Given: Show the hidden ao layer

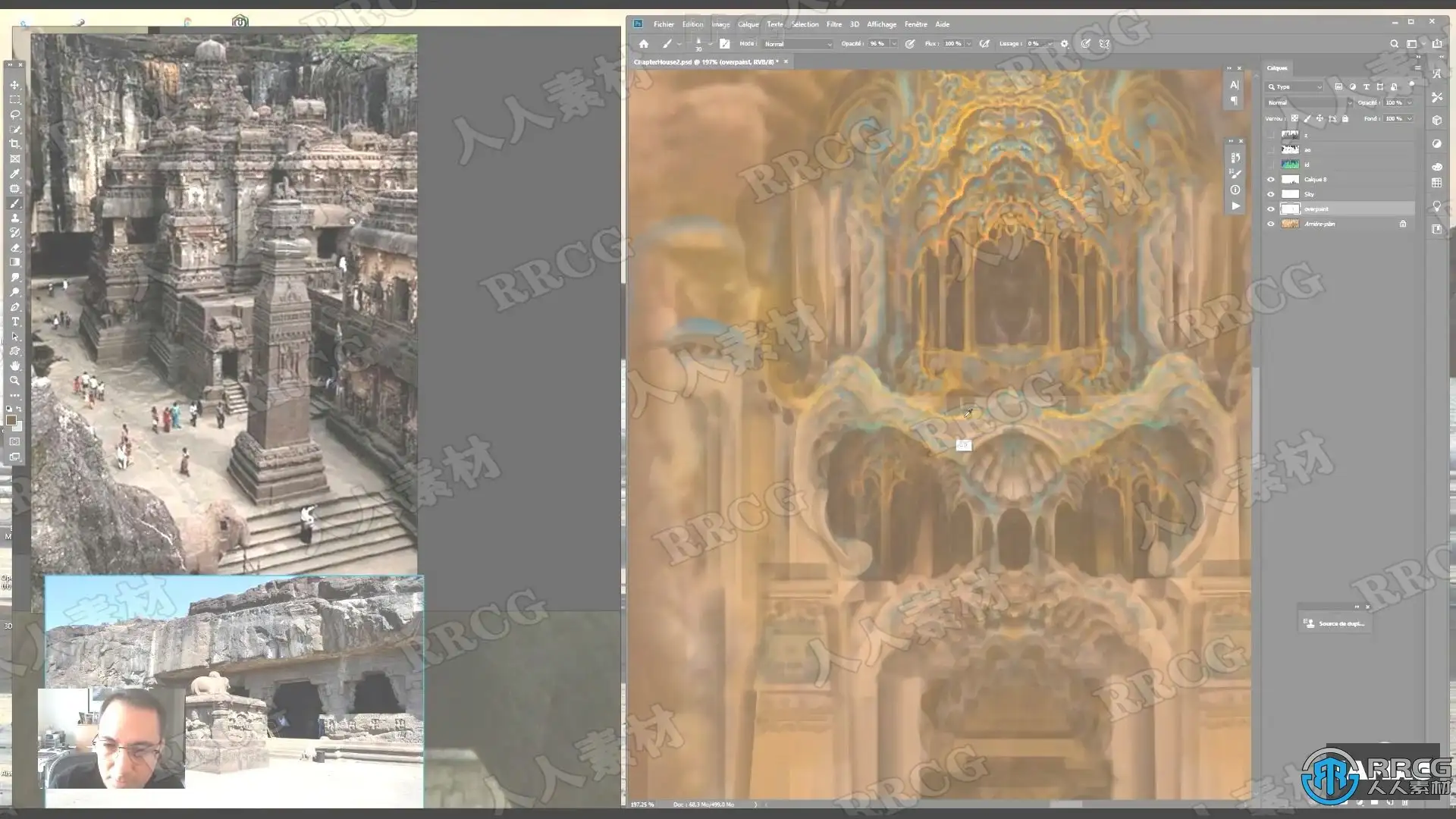Looking at the screenshot, I should pos(1271,150).
